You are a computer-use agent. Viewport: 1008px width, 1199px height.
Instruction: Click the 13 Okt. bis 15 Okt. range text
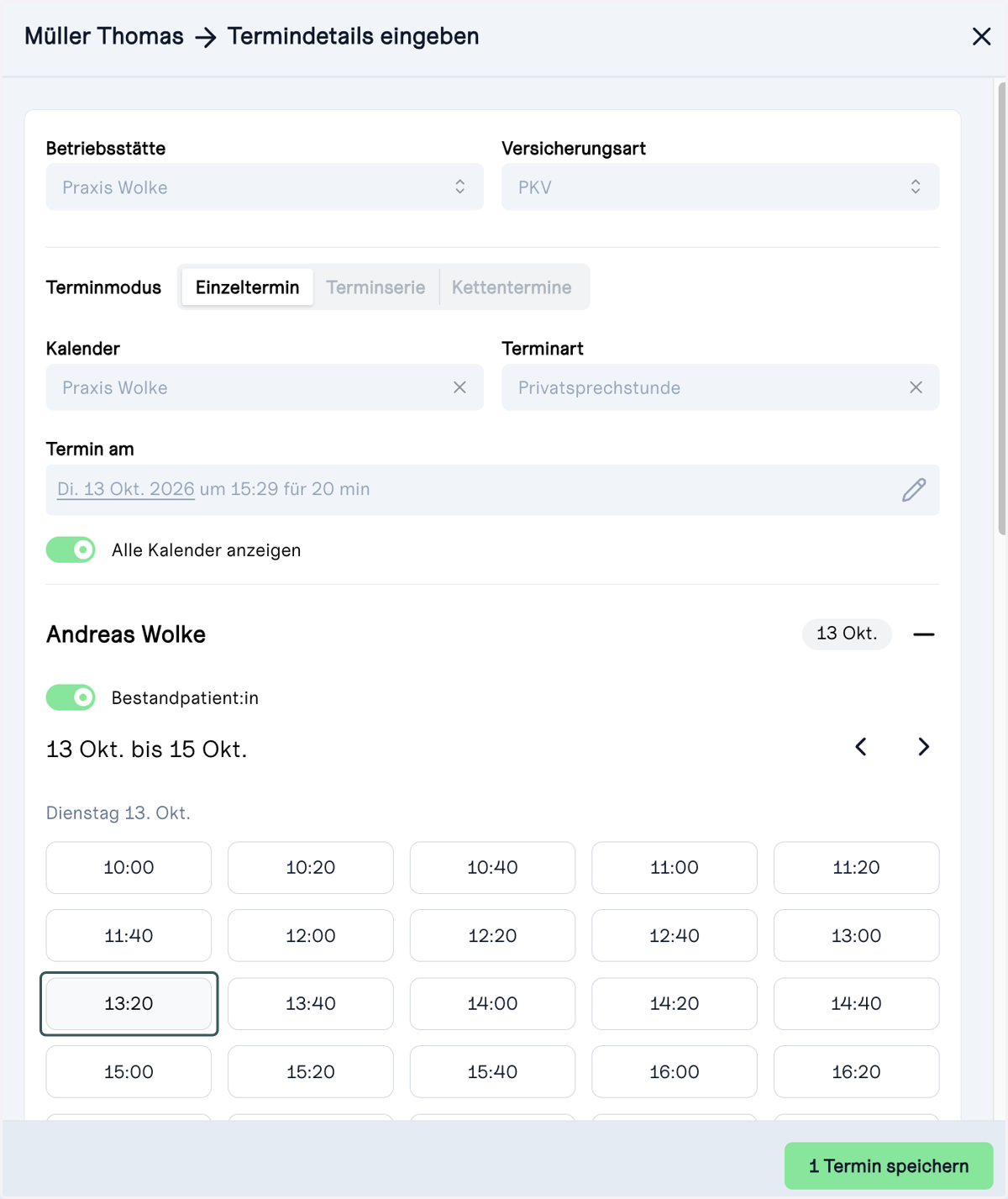pos(147,749)
